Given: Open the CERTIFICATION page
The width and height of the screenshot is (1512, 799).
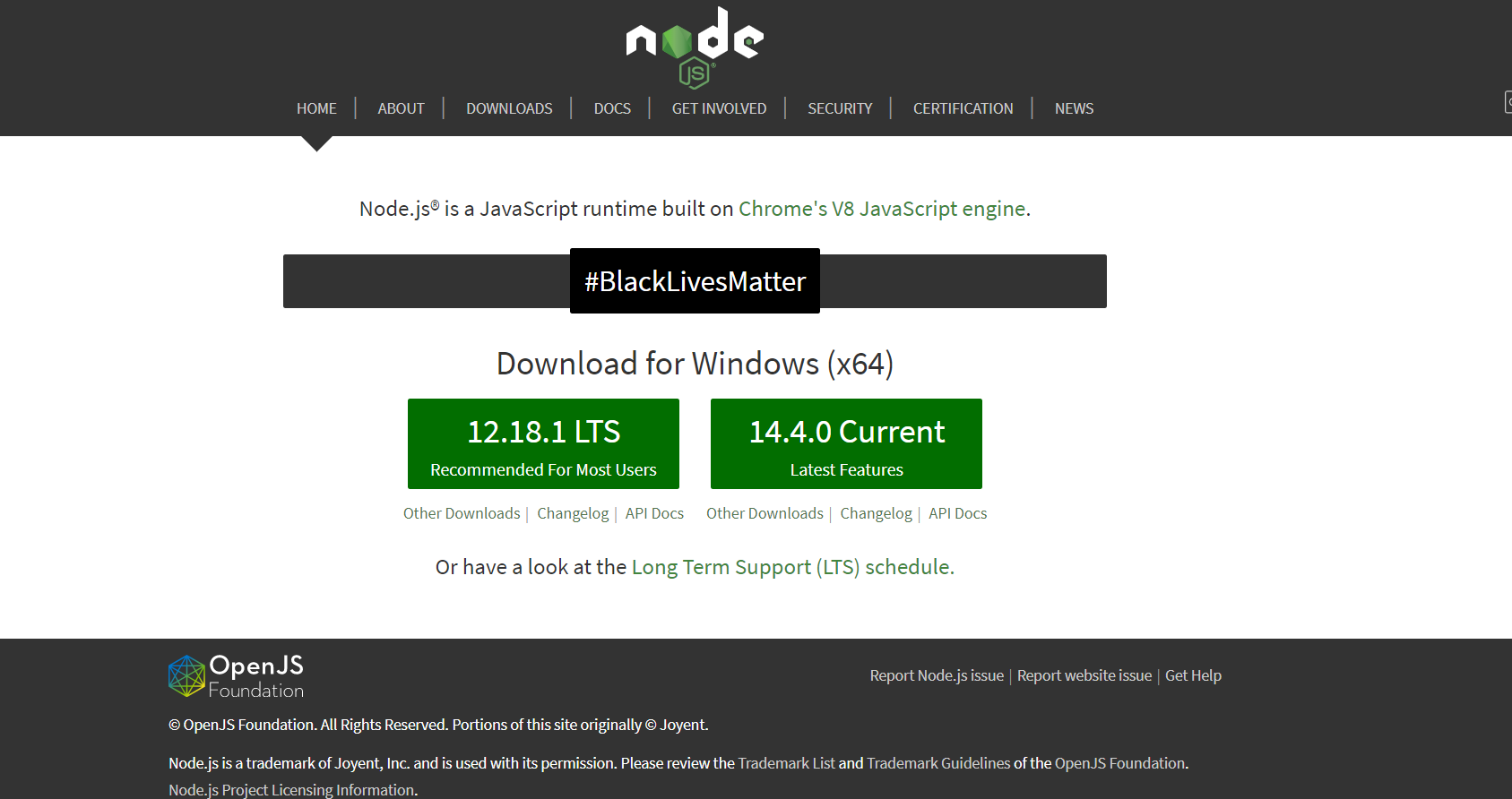Looking at the screenshot, I should (x=963, y=108).
